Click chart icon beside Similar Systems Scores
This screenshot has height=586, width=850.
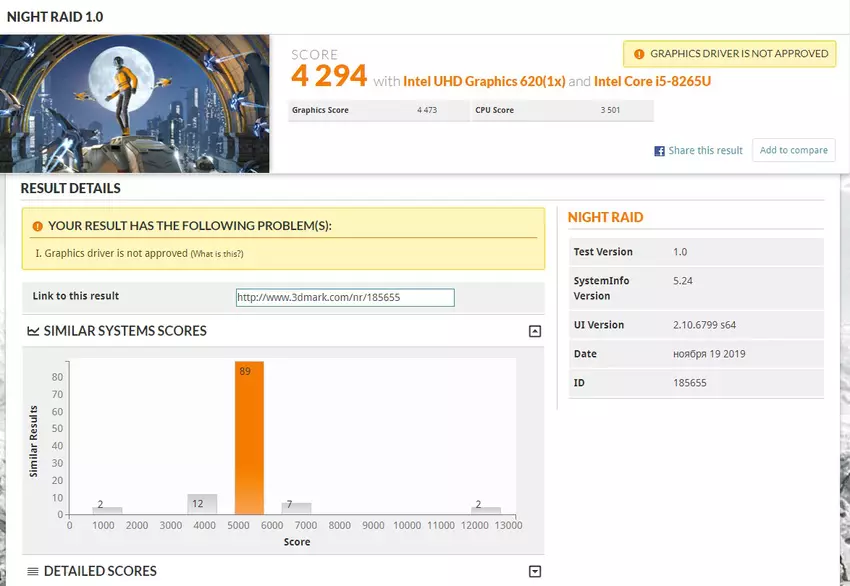33,331
